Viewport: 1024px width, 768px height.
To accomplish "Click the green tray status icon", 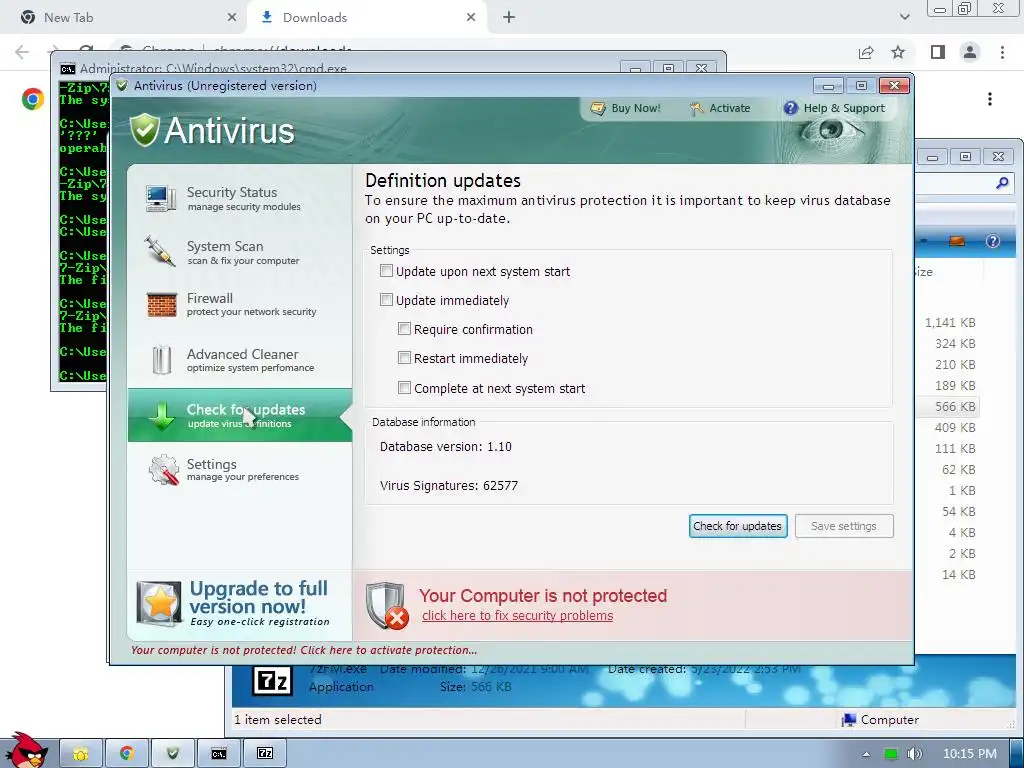I will (891, 754).
